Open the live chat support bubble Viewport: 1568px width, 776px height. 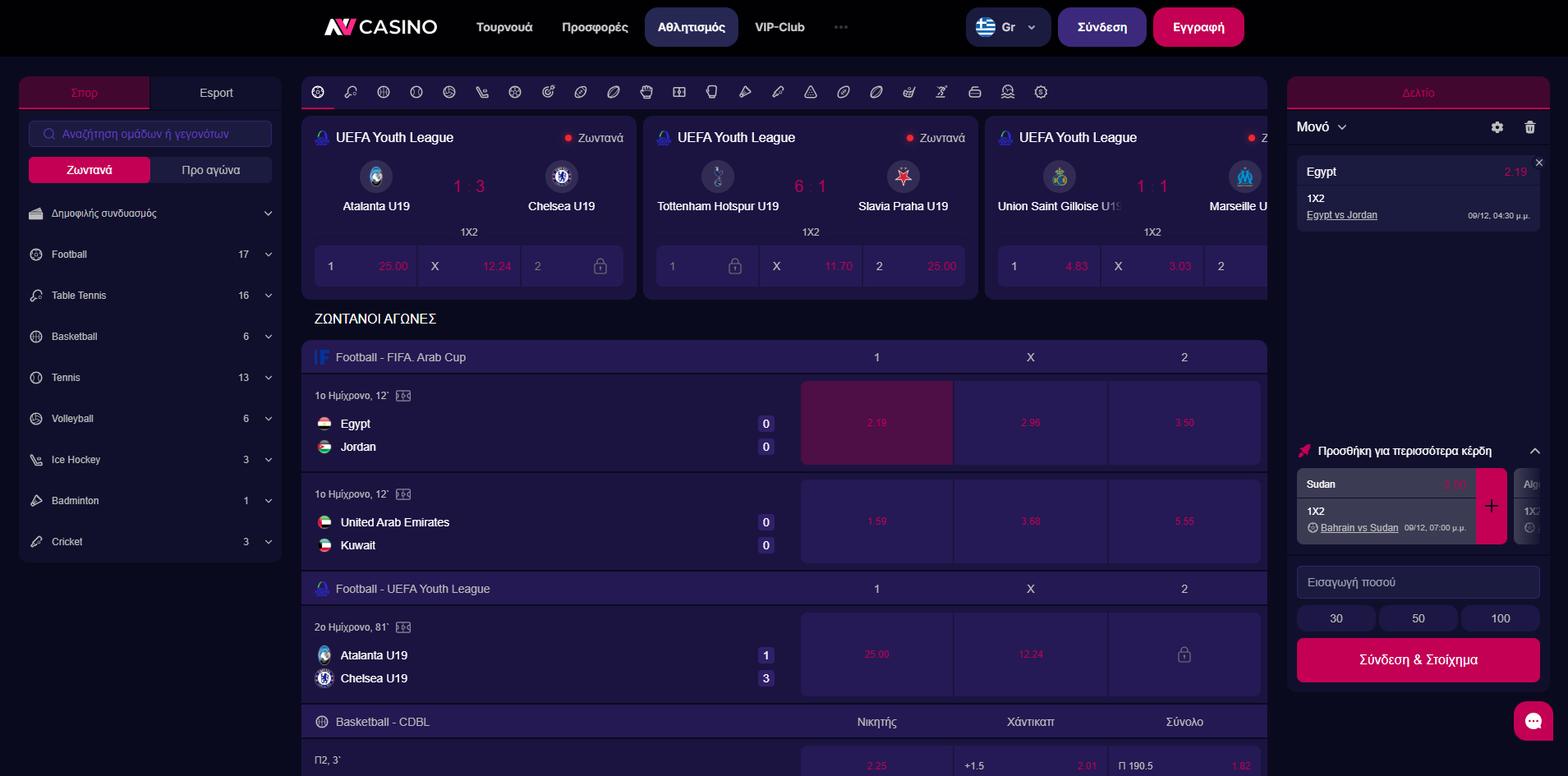(1533, 721)
